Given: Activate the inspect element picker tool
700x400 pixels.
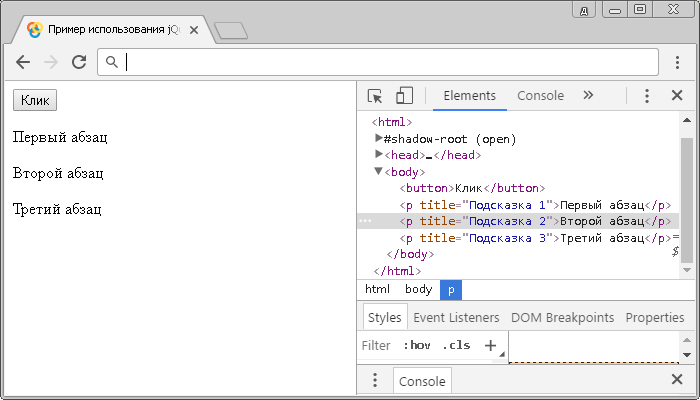Looking at the screenshot, I should [375, 96].
